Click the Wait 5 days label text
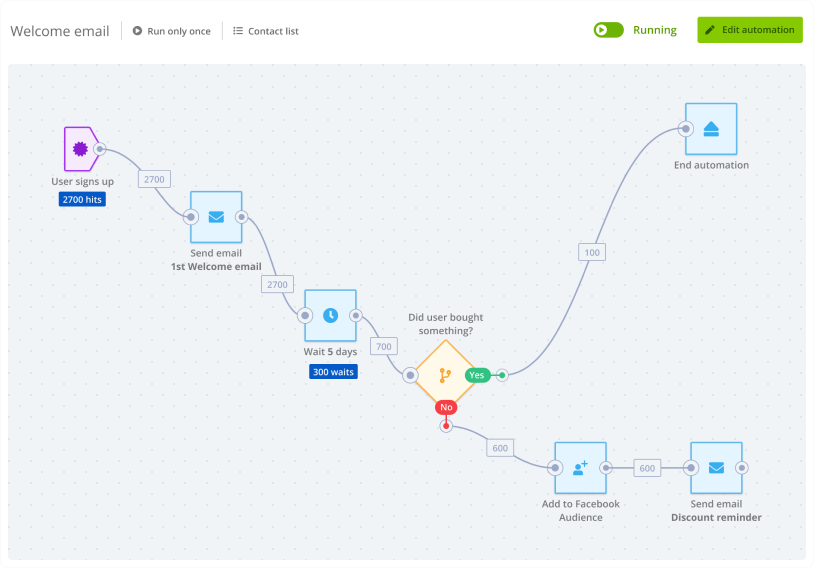Screen dimensions: 814x568 330,351
